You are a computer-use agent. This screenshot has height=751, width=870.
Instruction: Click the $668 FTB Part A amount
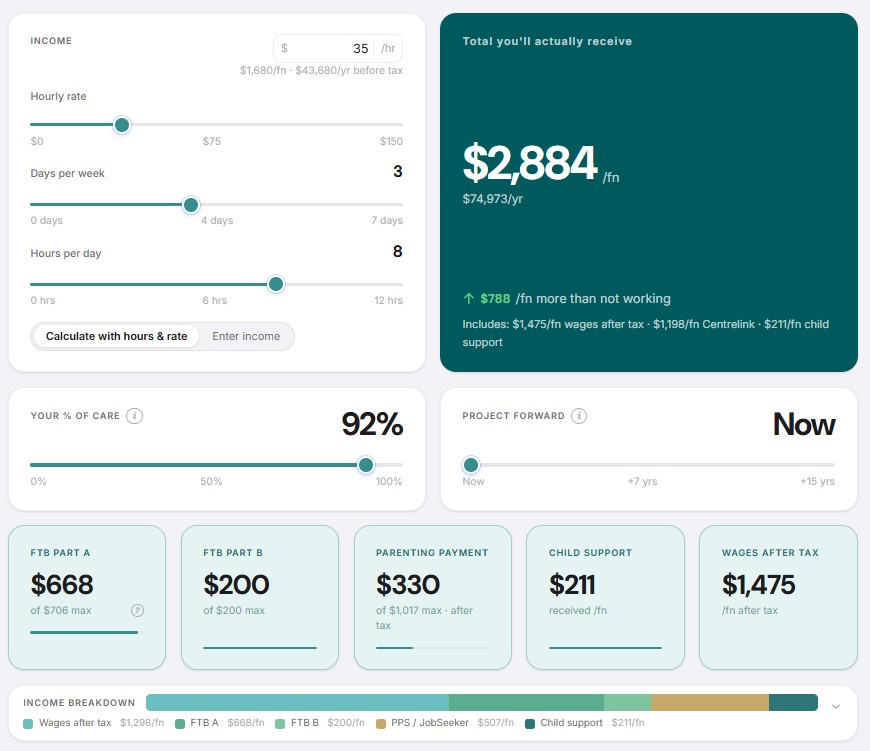click(x=62, y=585)
